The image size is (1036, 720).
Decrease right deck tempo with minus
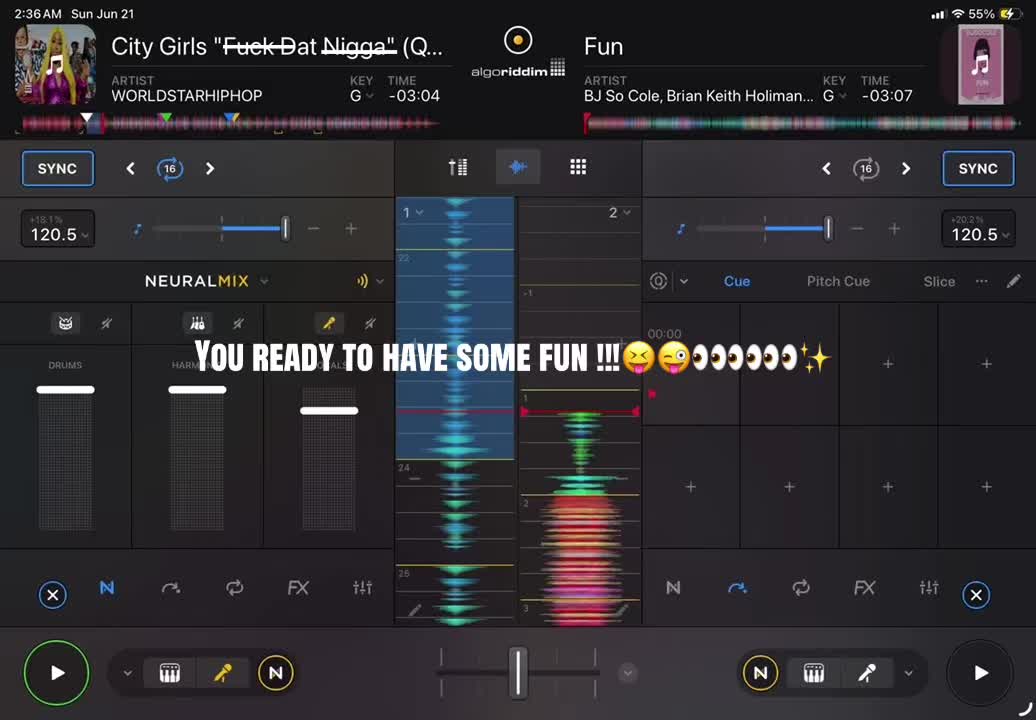coord(857,229)
